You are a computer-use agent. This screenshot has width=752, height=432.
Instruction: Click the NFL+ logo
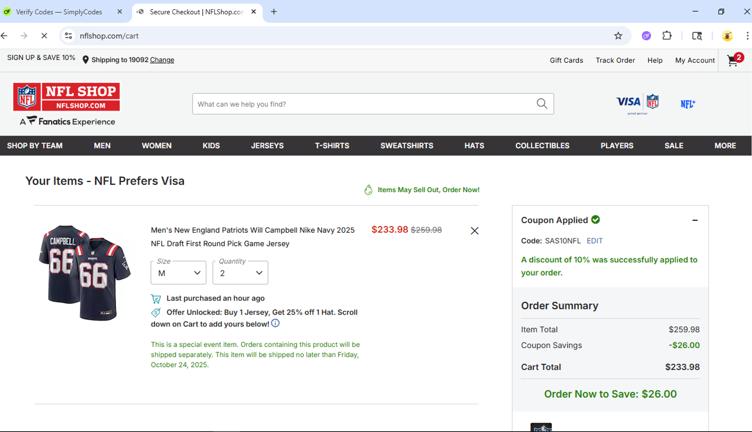click(x=687, y=104)
